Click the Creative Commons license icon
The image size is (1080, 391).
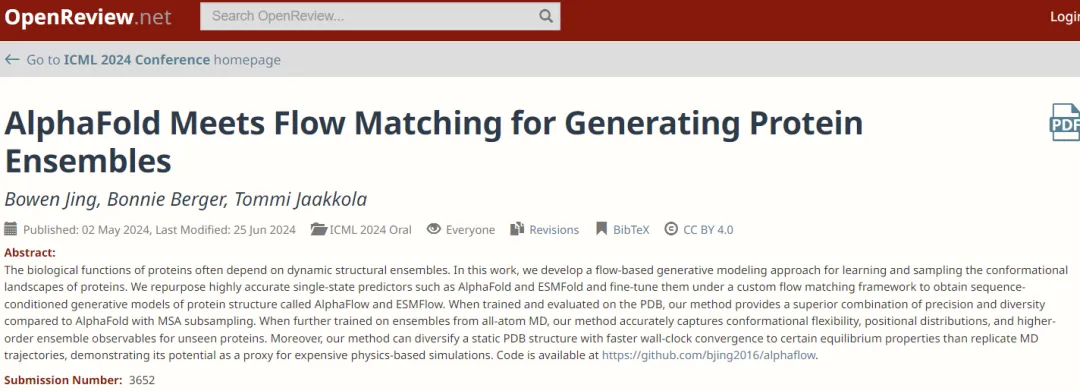(x=671, y=229)
